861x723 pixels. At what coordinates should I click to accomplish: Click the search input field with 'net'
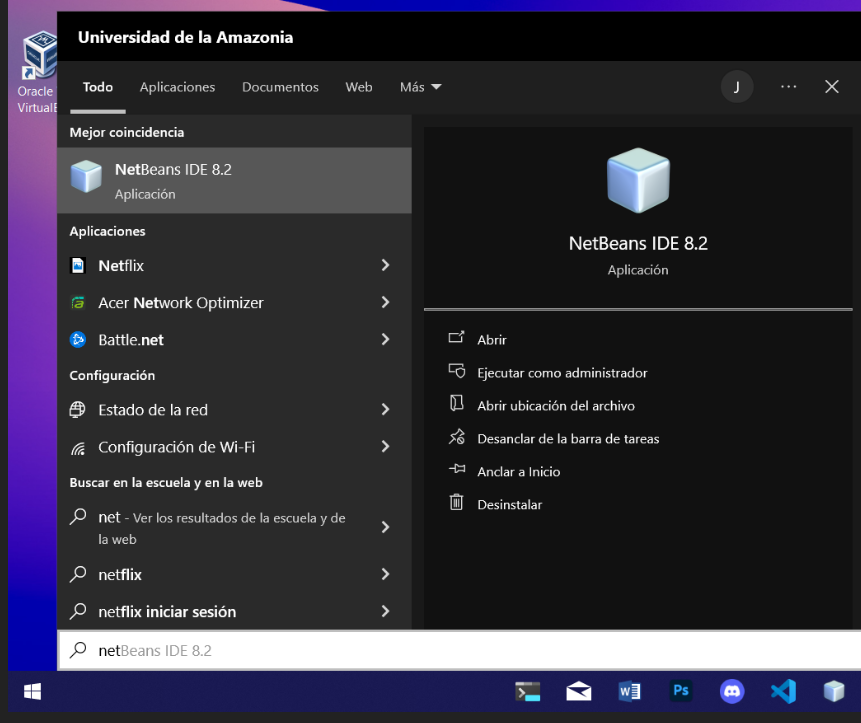[460, 650]
